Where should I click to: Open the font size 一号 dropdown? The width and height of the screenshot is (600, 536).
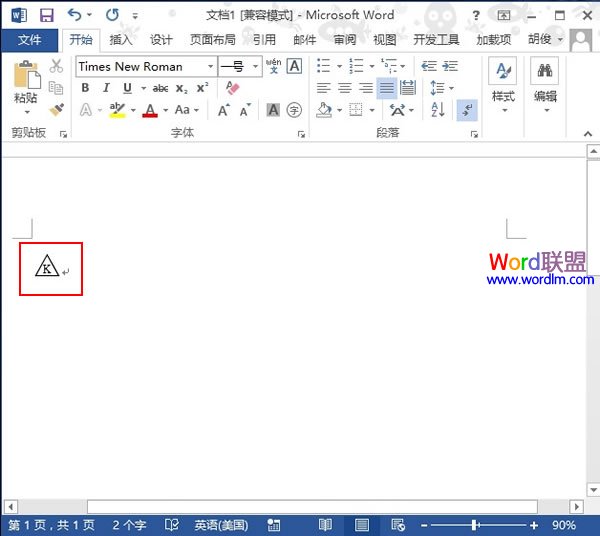coord(255,66)
